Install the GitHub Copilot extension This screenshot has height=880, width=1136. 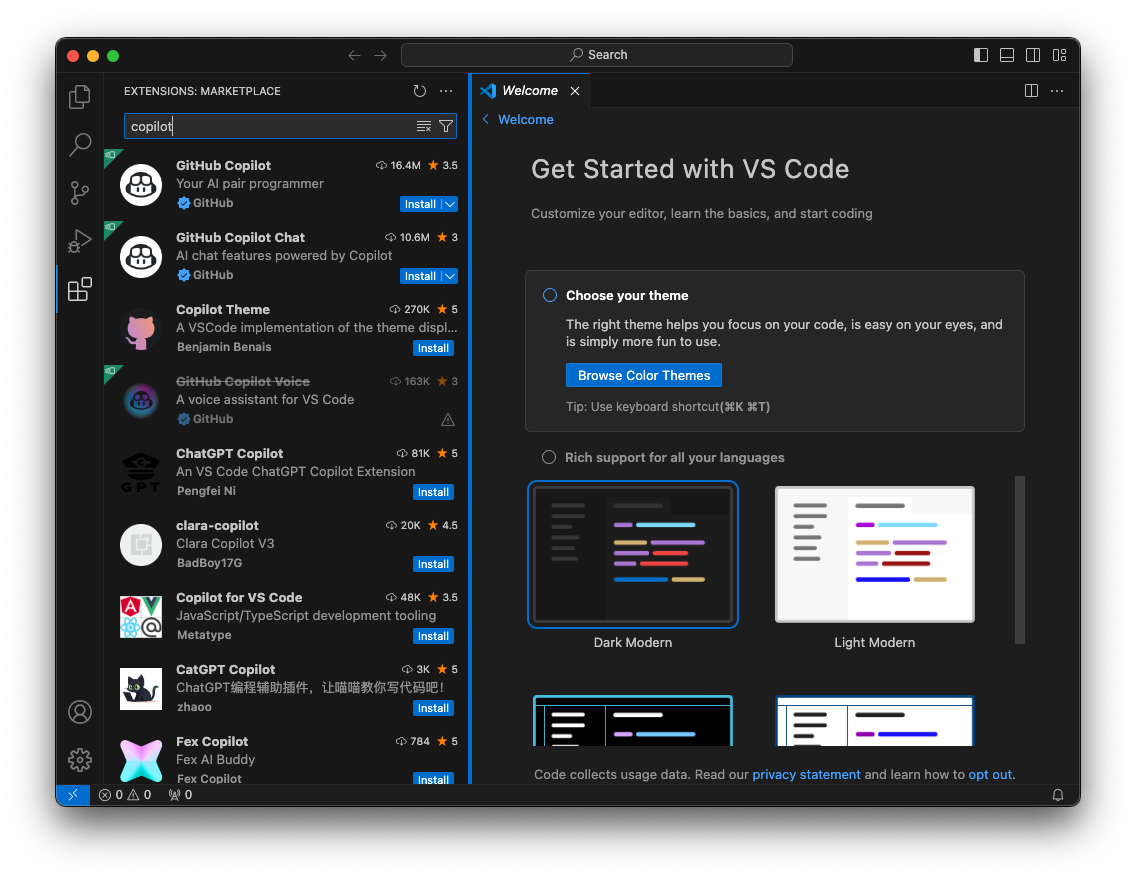[x=420, y=204]
